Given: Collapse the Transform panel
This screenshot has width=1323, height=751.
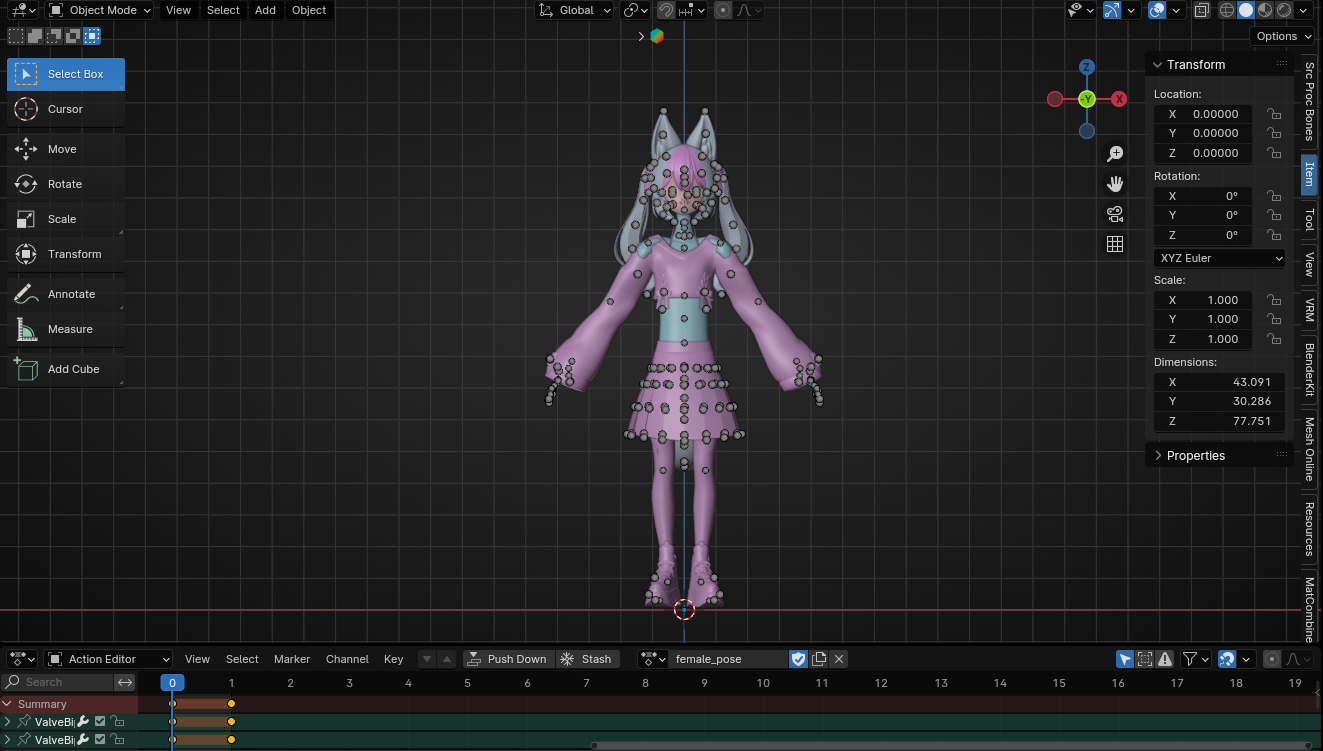Looking at the screenshot, I should coord(1158,65).
